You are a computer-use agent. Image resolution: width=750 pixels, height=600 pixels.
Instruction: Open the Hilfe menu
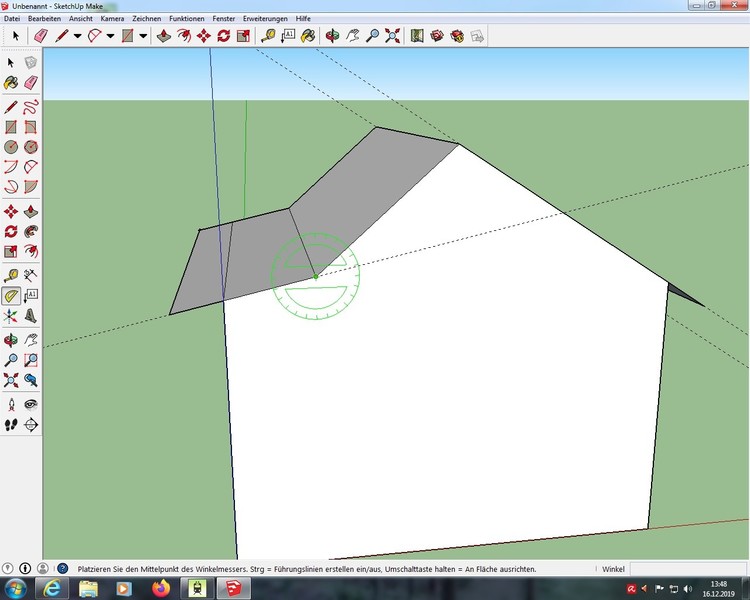pos(303,19)
